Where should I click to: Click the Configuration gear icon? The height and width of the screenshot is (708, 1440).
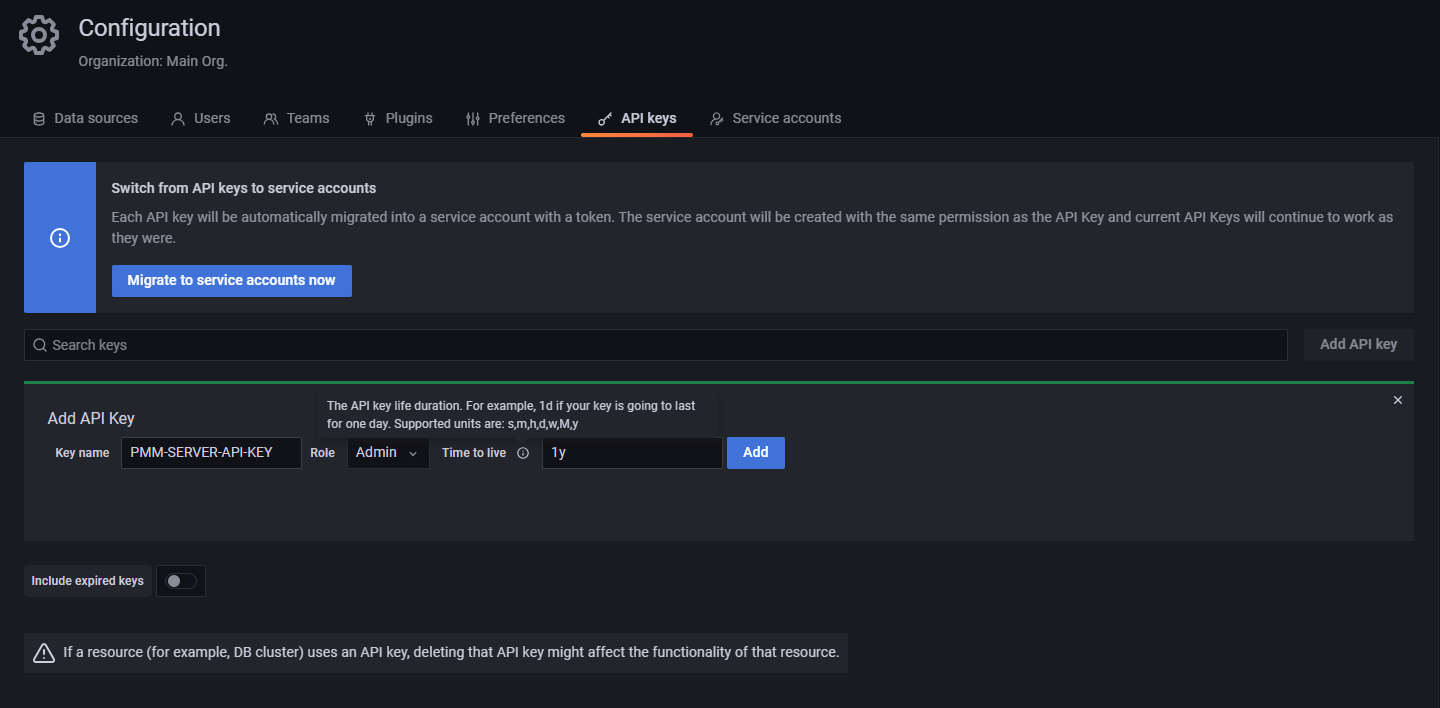click(38, 34)
